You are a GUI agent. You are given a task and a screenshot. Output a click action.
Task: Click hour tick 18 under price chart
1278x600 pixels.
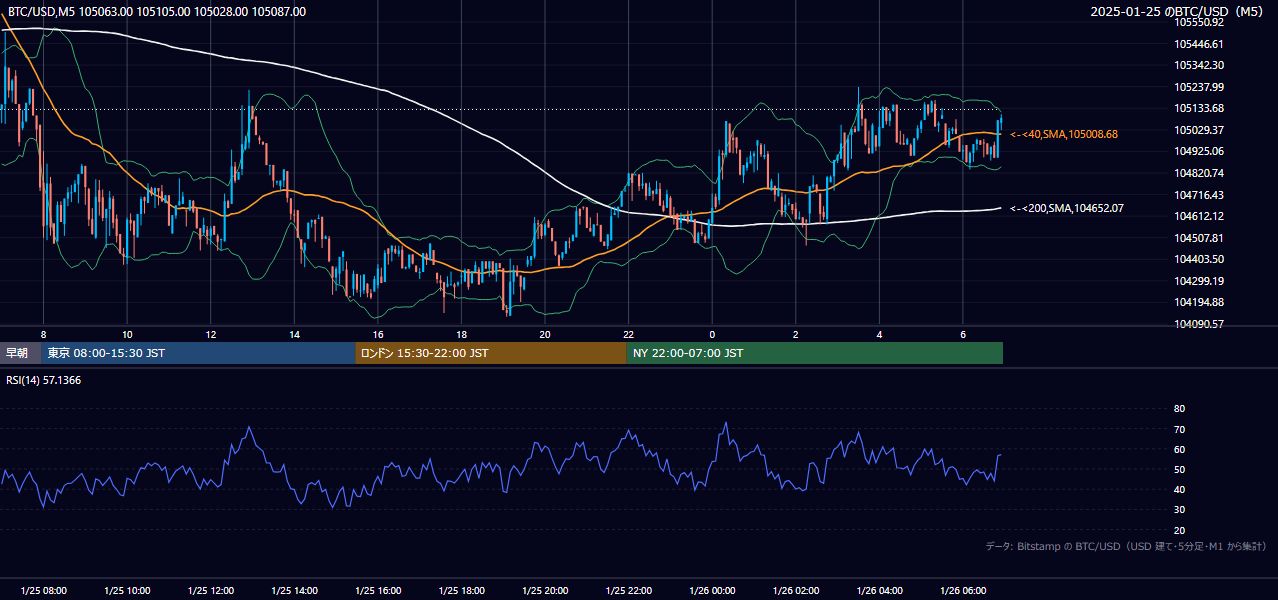(x=461, y=334)
